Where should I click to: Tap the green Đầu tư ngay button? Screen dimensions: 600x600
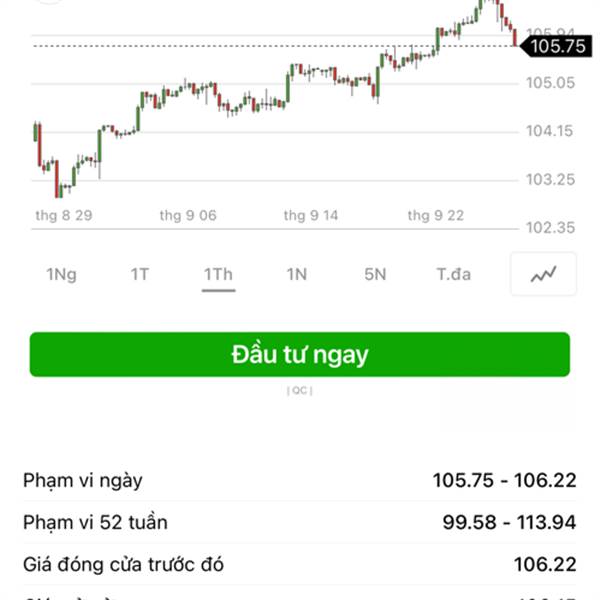pos(300,355)
